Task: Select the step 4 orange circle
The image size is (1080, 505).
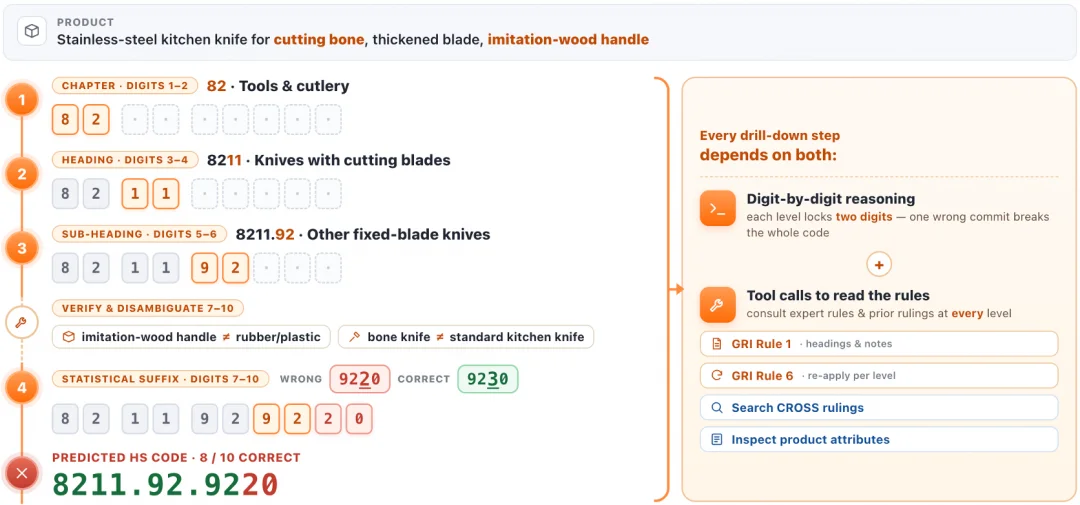Action: (x=21, y=388)
